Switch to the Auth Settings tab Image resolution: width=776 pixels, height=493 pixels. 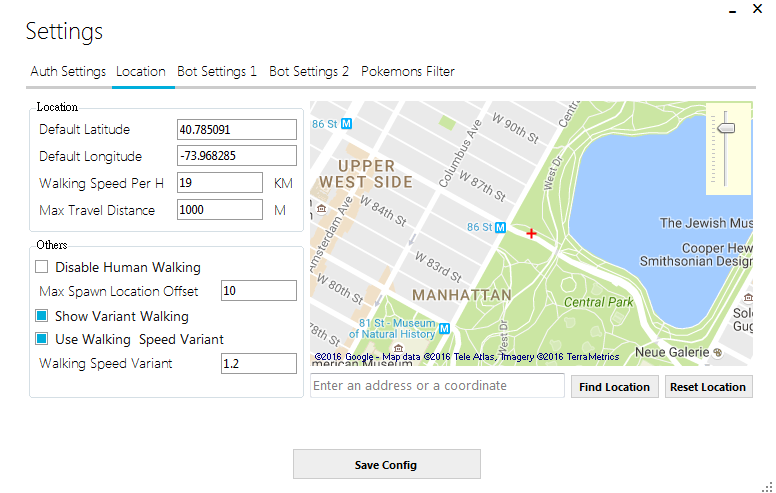point(68,72)
